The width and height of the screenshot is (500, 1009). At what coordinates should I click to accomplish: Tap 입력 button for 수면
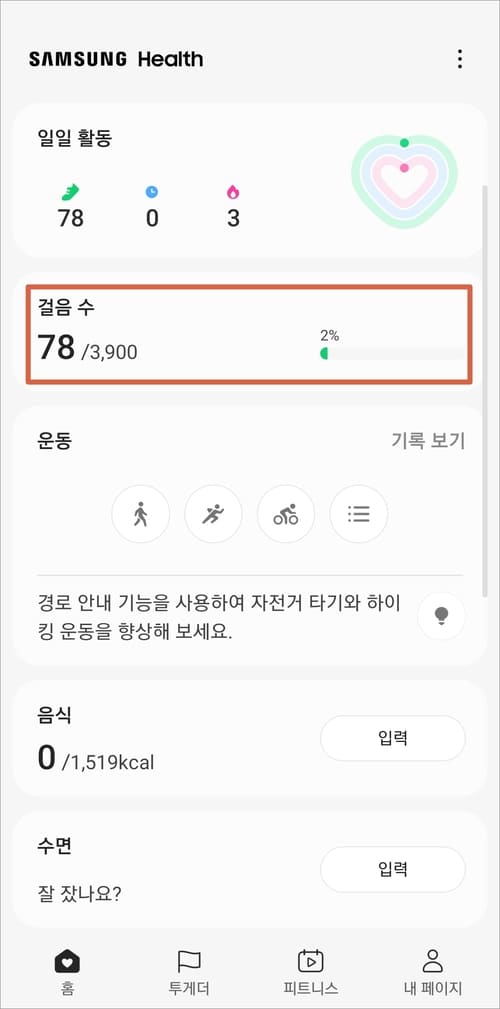pyautogui.click(x=393, y=869)
